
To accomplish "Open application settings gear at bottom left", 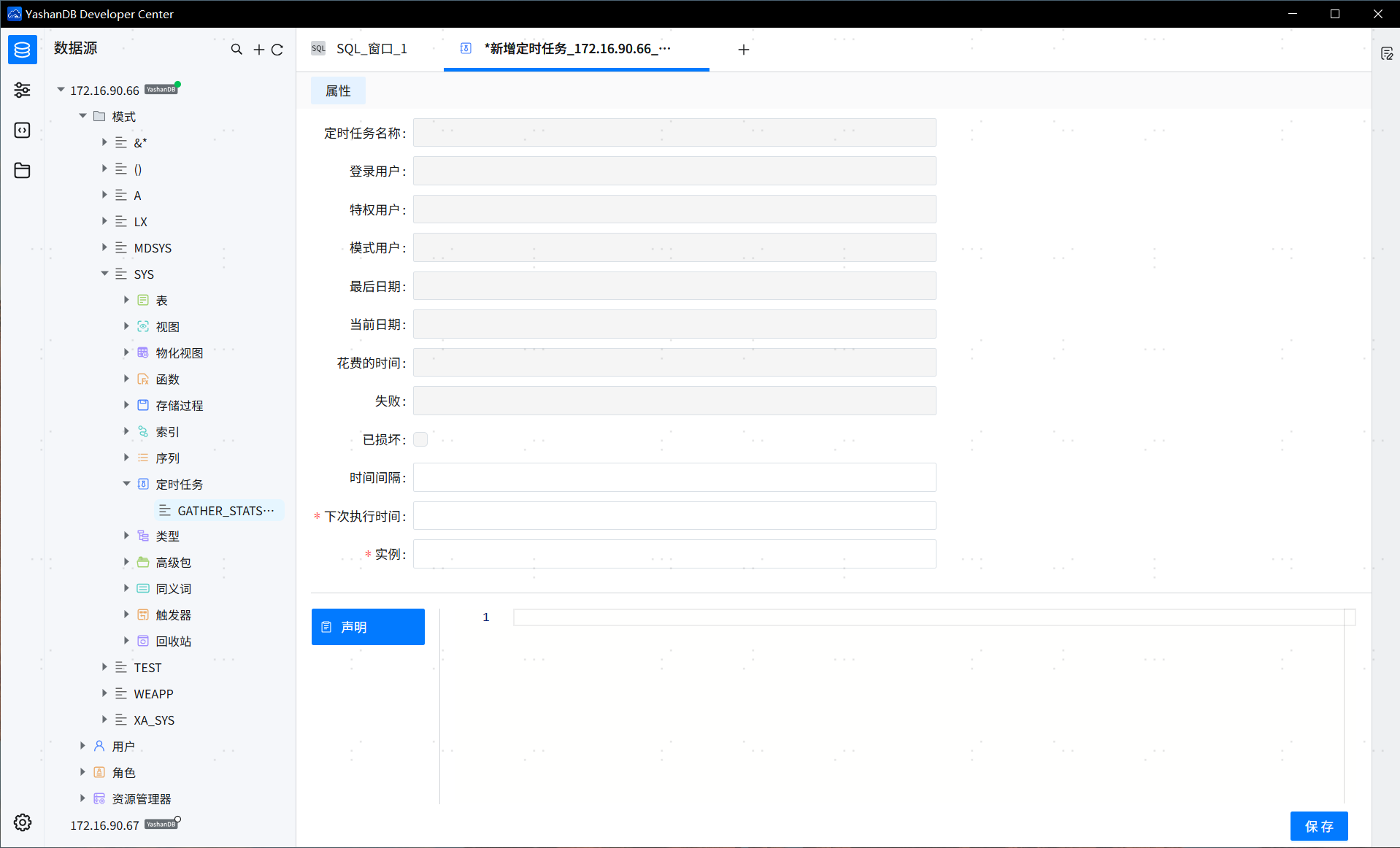I will [x=22, y=822].
